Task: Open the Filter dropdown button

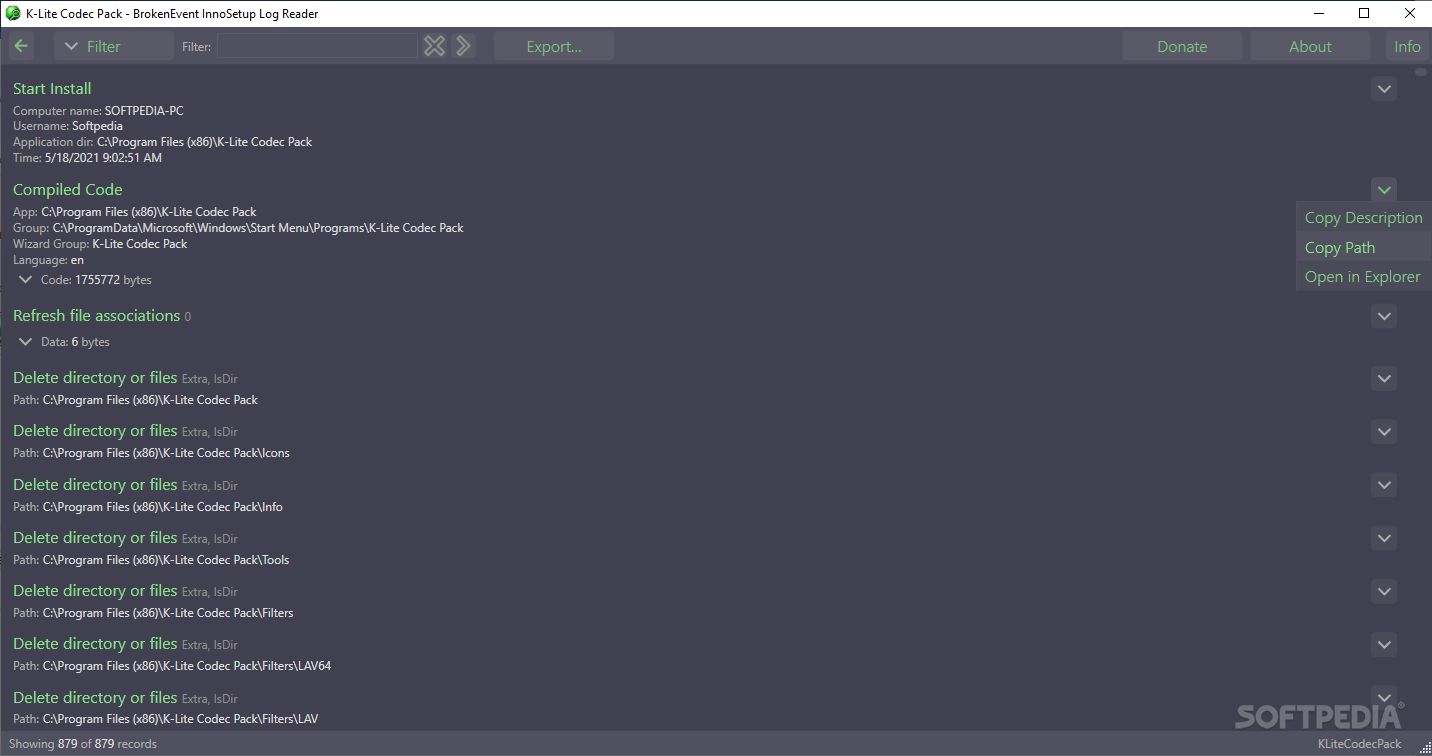Action: 114,46
